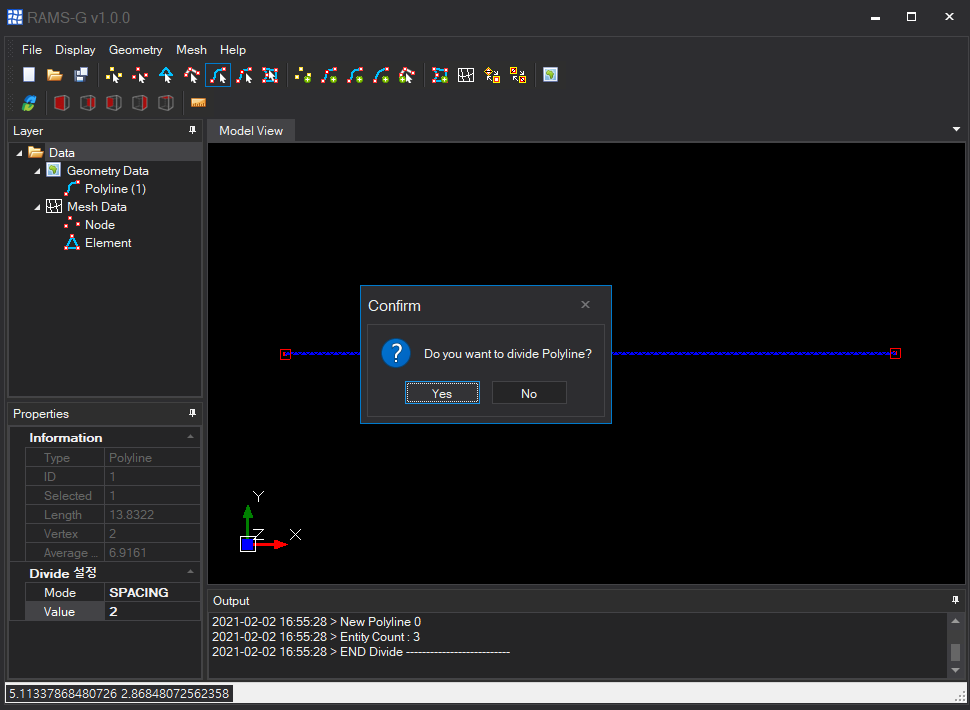Collapse the Geometry Data tree node
The height and width of the screenshot is (710, 970).
click(x=37, y=171)
